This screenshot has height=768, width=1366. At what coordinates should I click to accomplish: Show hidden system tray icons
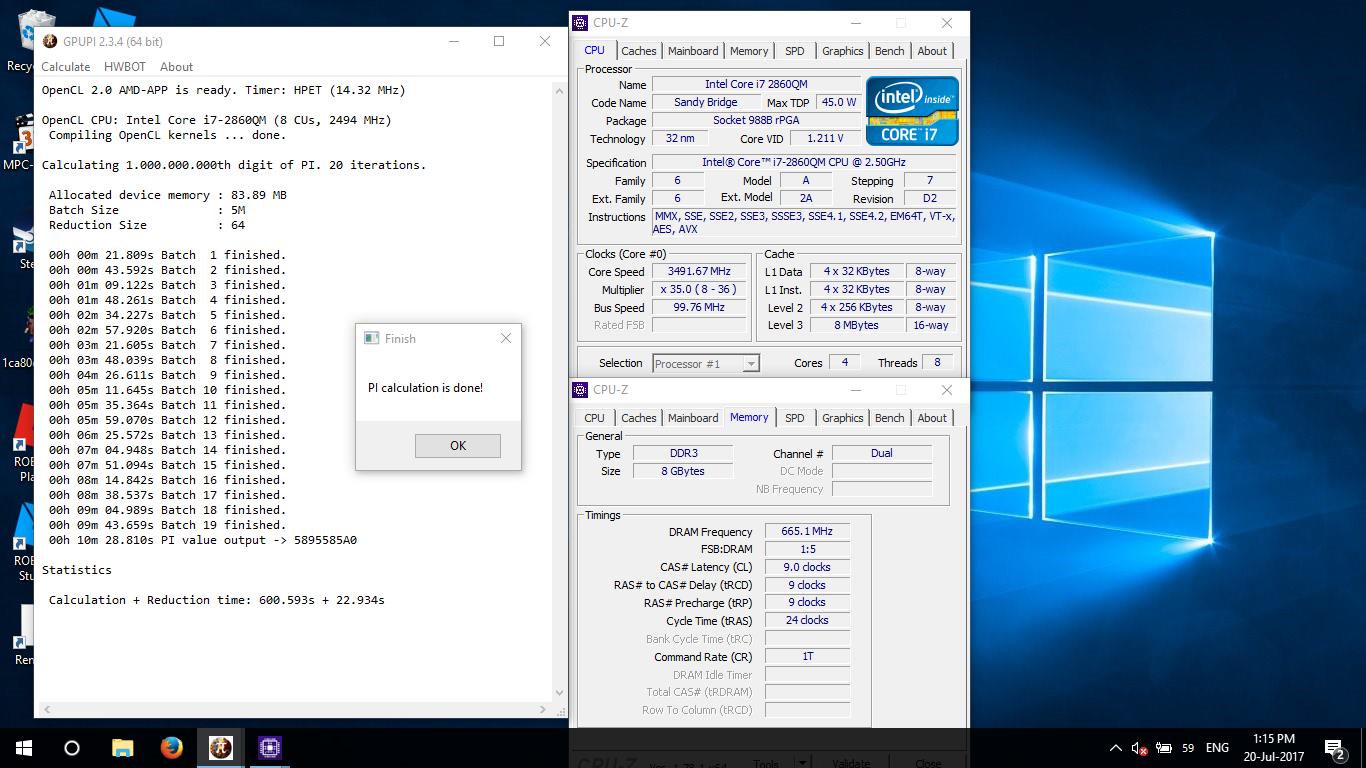pyautogui.click(x=1116, y=747)
